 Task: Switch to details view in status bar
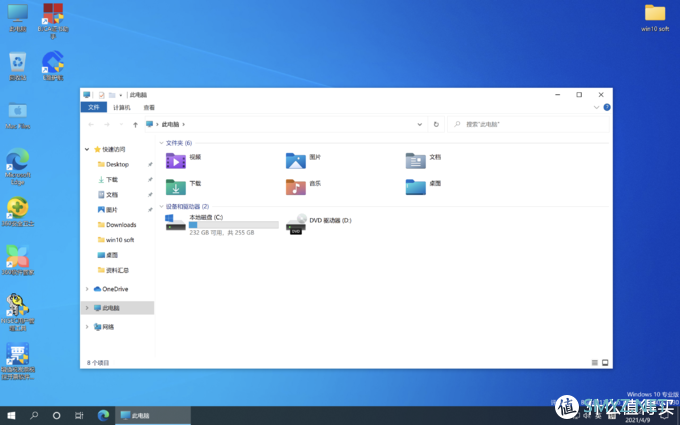595,363
